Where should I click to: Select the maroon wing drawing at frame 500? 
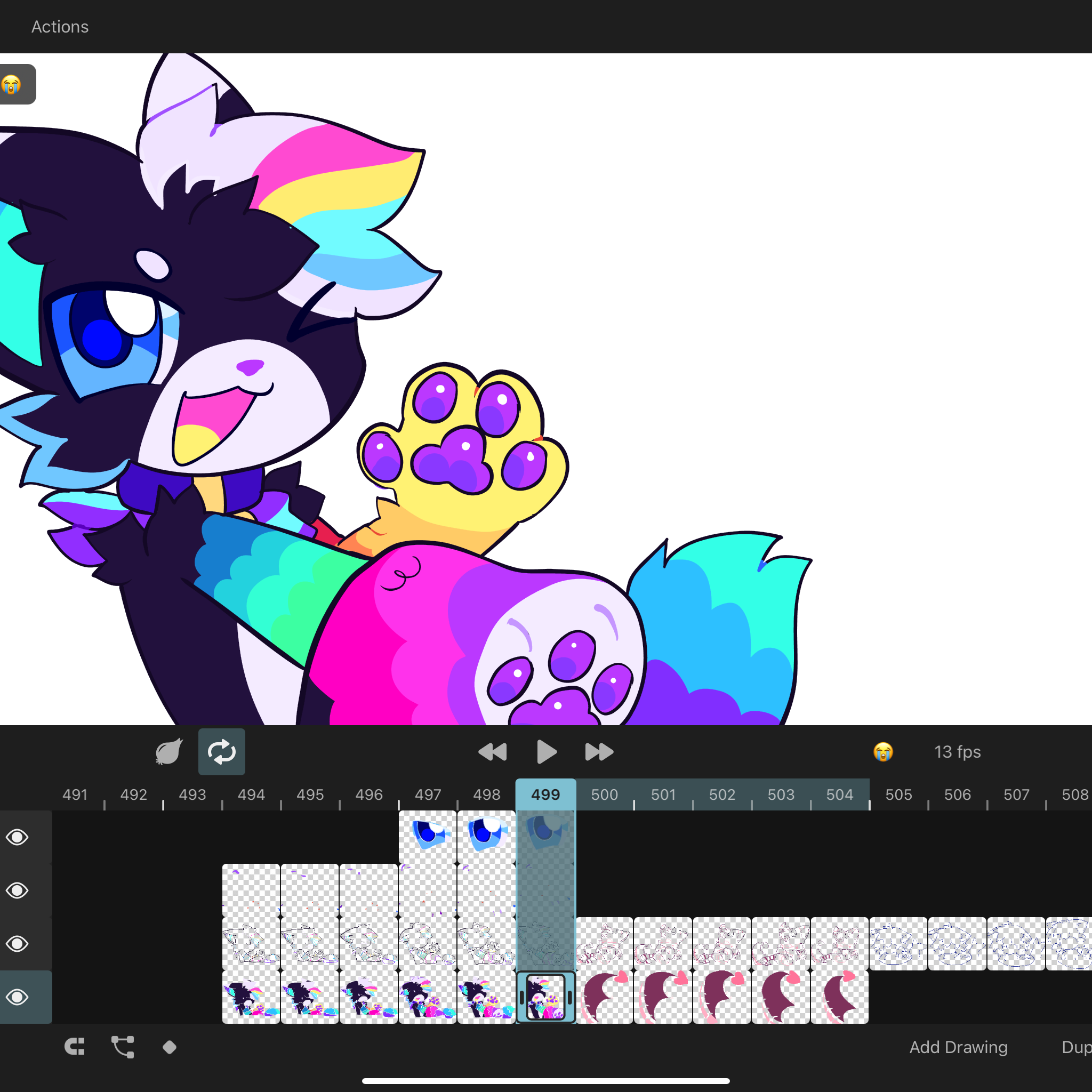point(604,997)
